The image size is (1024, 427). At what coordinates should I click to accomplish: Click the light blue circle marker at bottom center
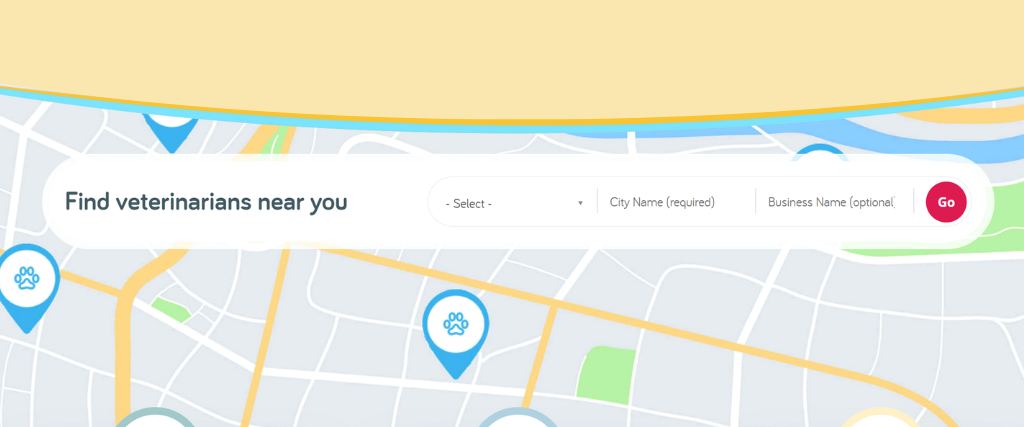click(x=518, y=418)
